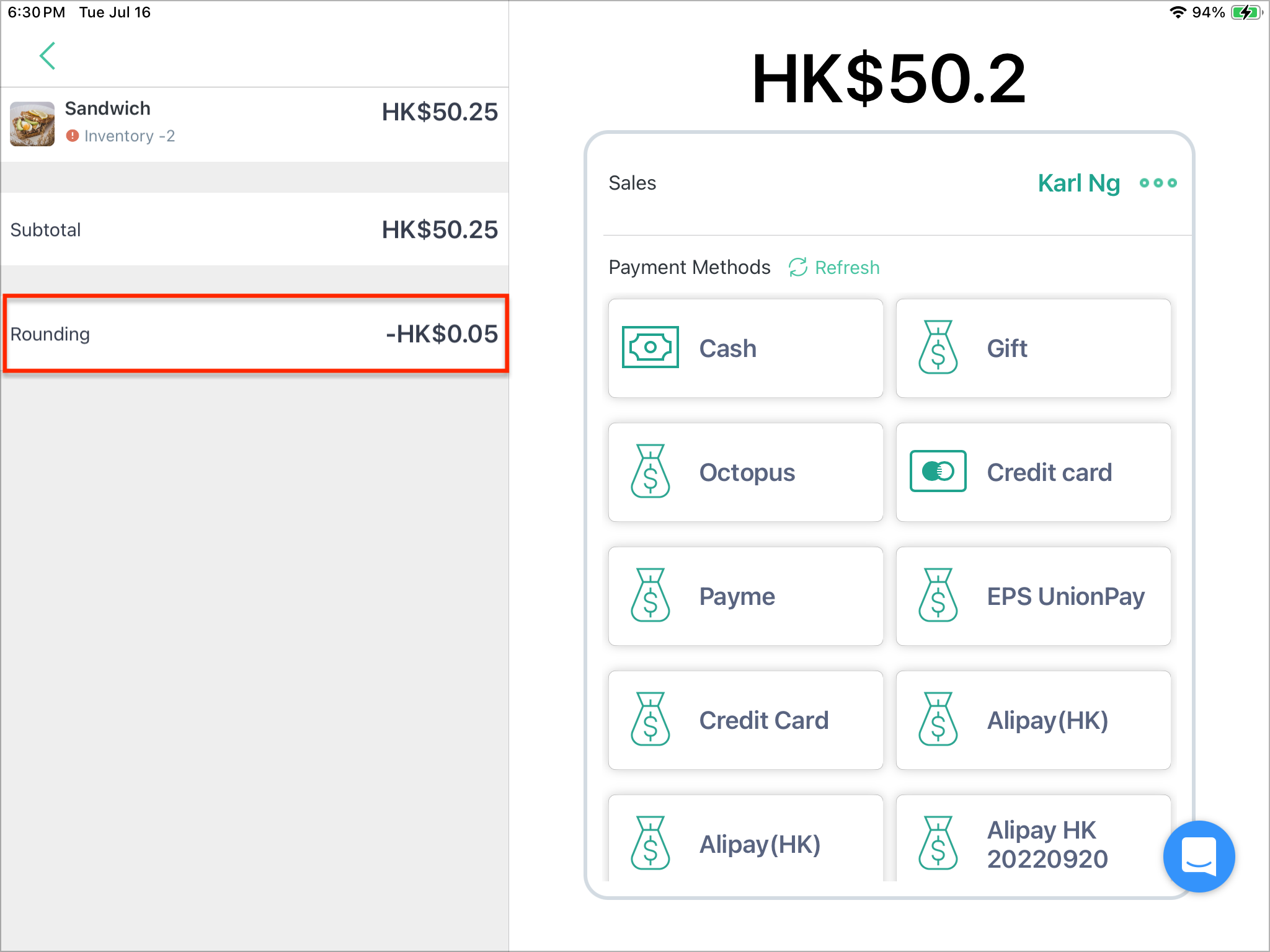1270x952 pixels.
Task: Choose Octopus payment method
Action: coord(745,472)
